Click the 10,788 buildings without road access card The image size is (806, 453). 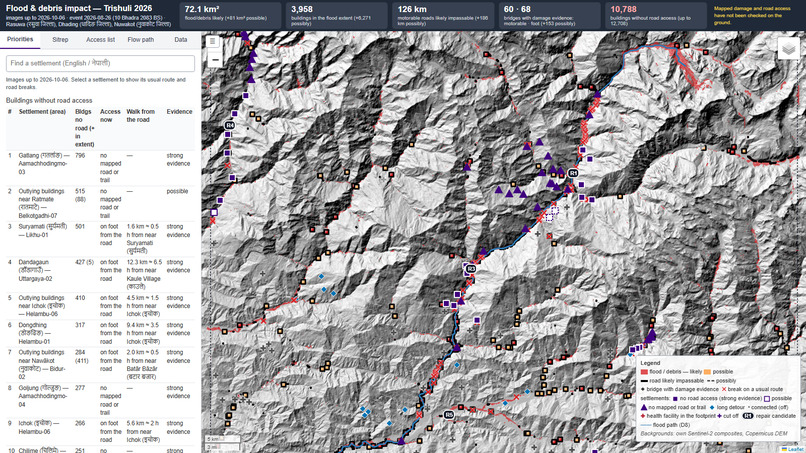pos(656,15)
